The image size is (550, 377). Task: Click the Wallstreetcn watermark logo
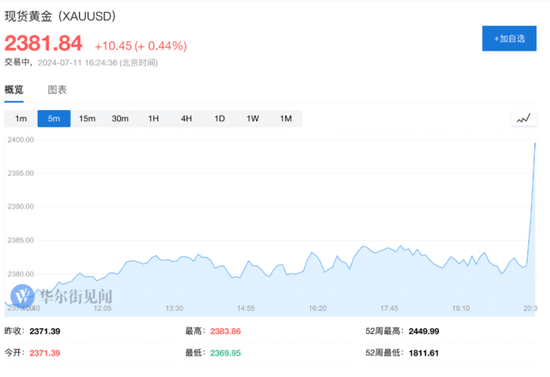coord(22,296)
